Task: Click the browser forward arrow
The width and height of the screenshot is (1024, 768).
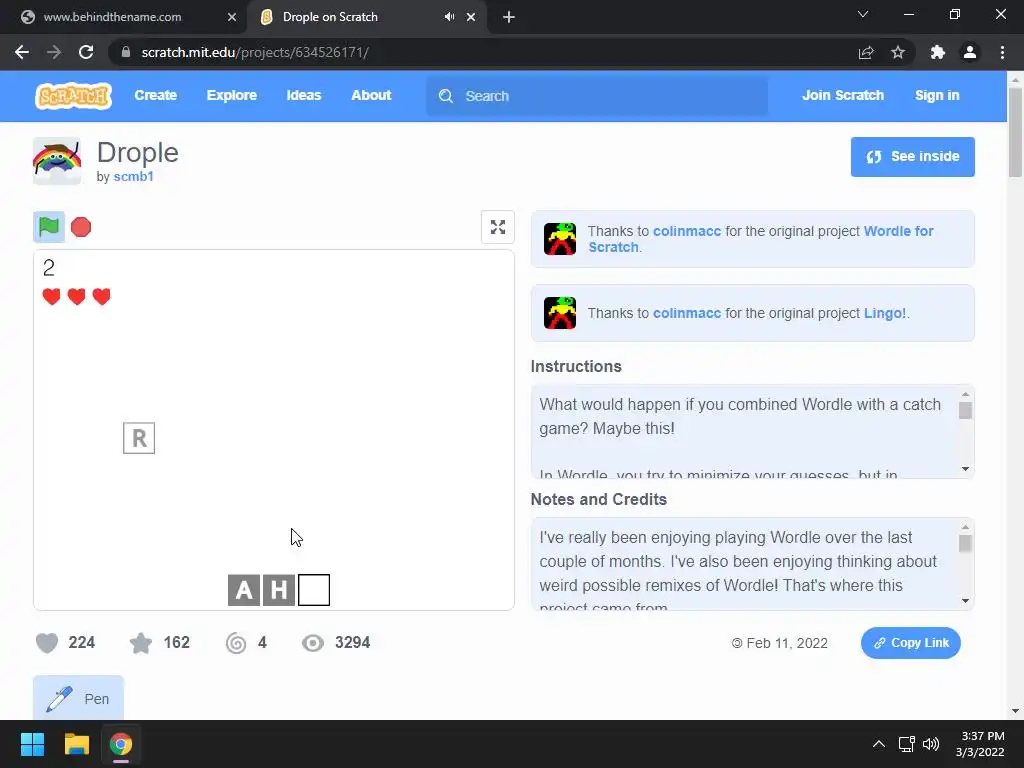Action: point(54,52)
